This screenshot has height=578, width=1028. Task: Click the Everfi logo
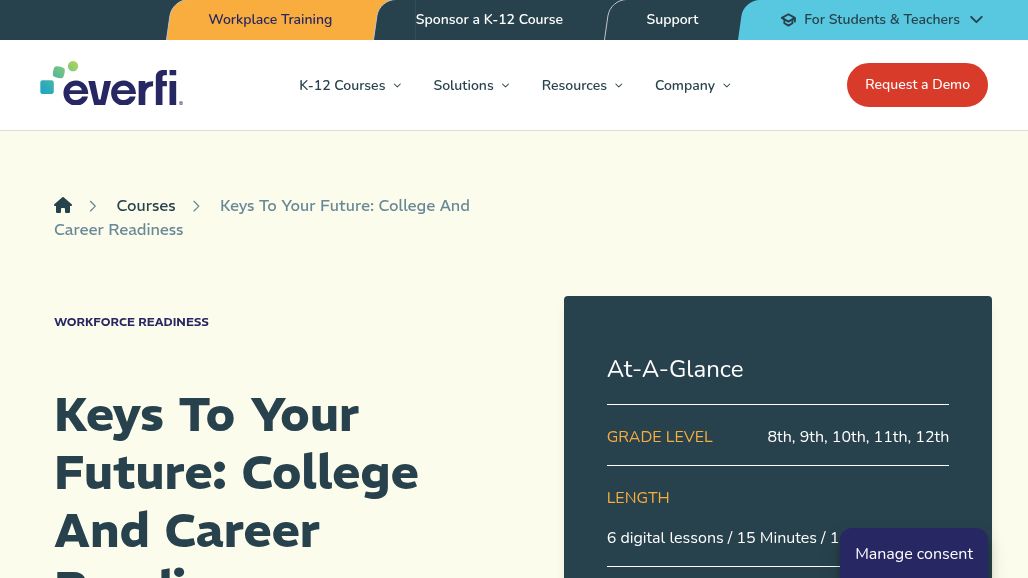point(111,84)
